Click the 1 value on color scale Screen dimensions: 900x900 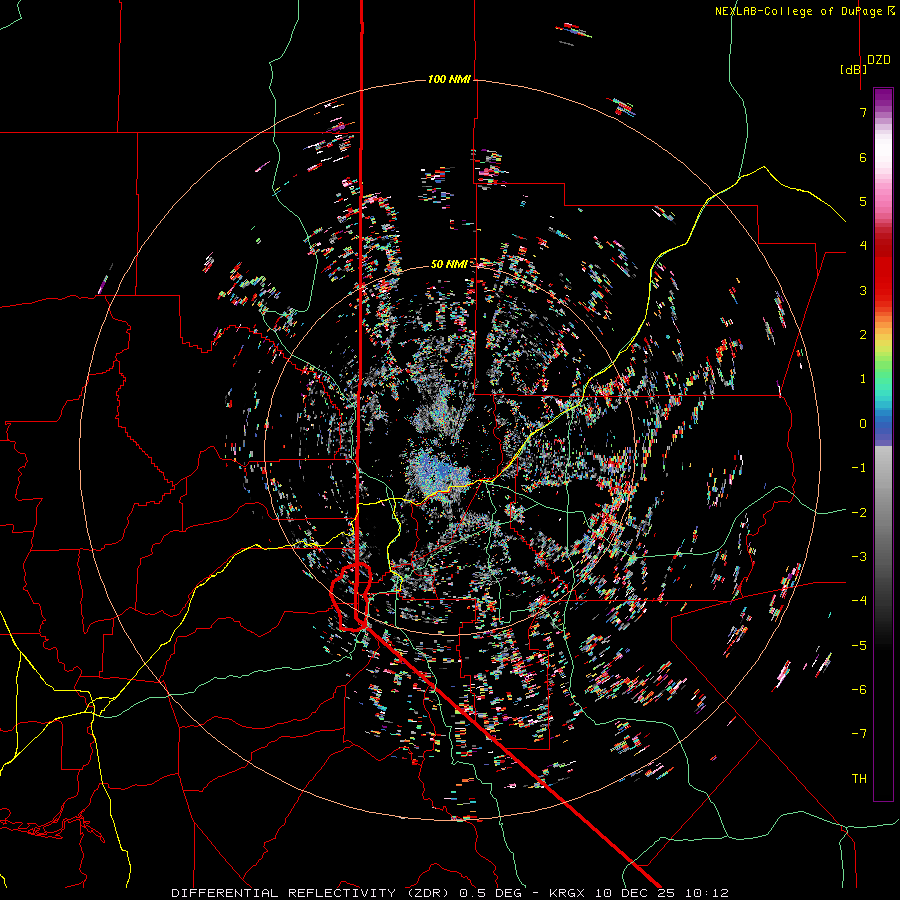click(863, 379)
